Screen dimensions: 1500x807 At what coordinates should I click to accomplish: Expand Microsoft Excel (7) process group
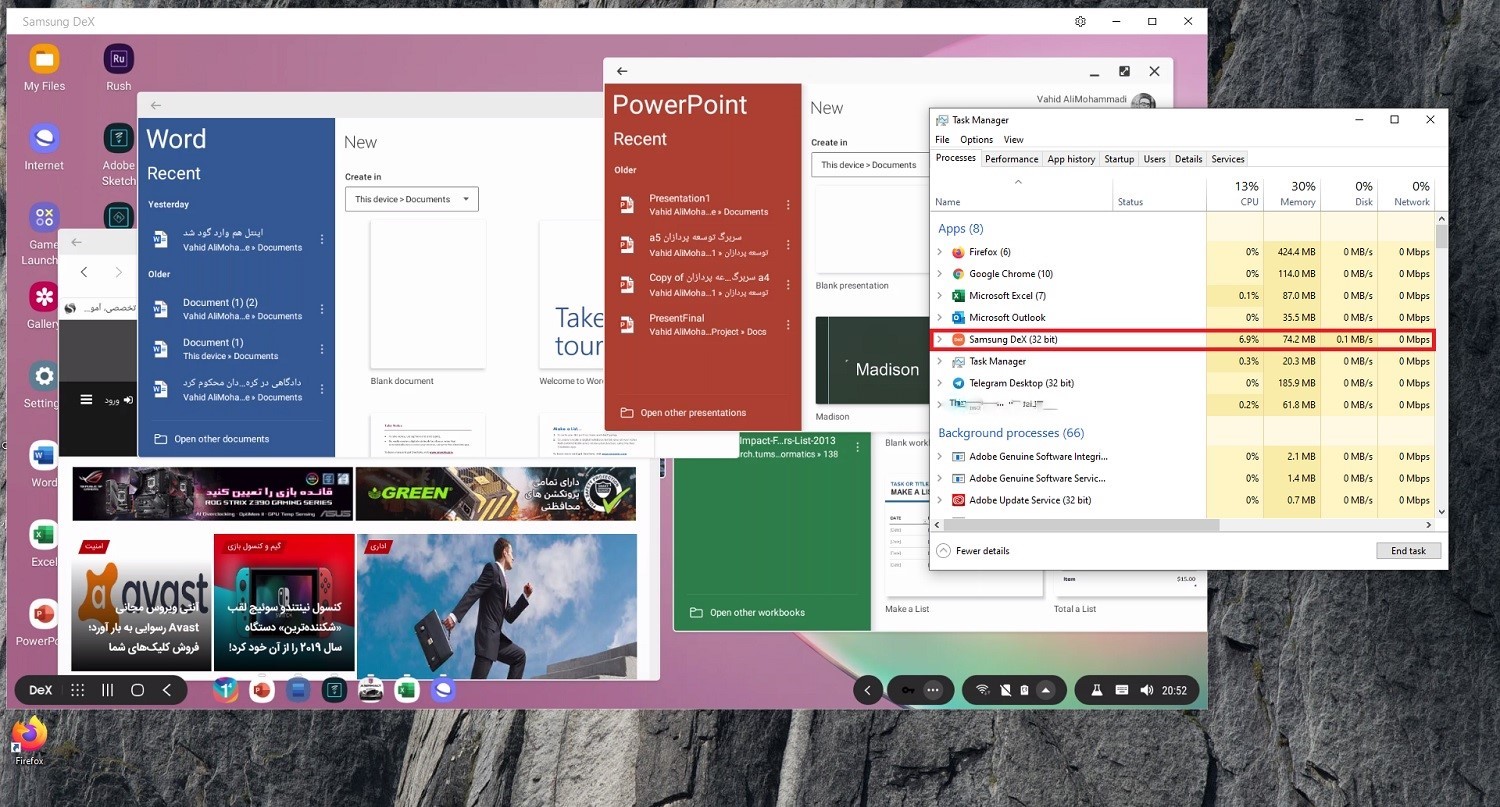click(x=939, y=296)
